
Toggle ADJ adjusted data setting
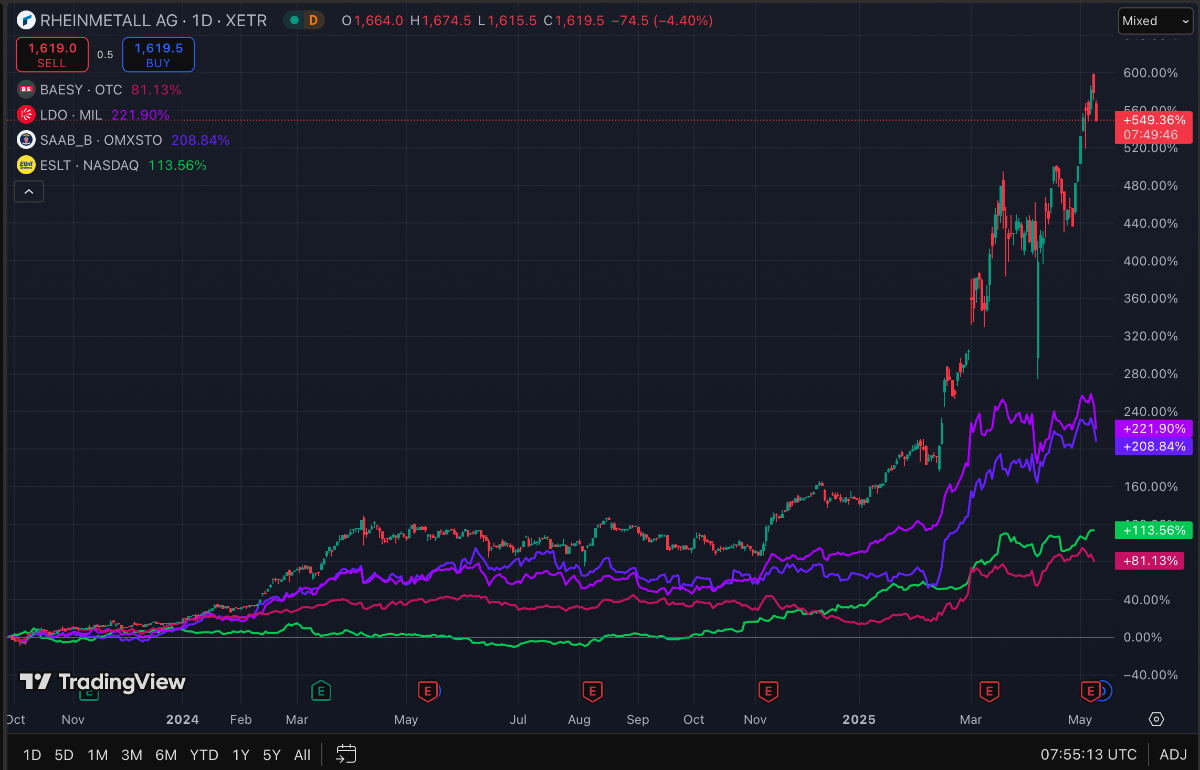(x=1173, y=754)
